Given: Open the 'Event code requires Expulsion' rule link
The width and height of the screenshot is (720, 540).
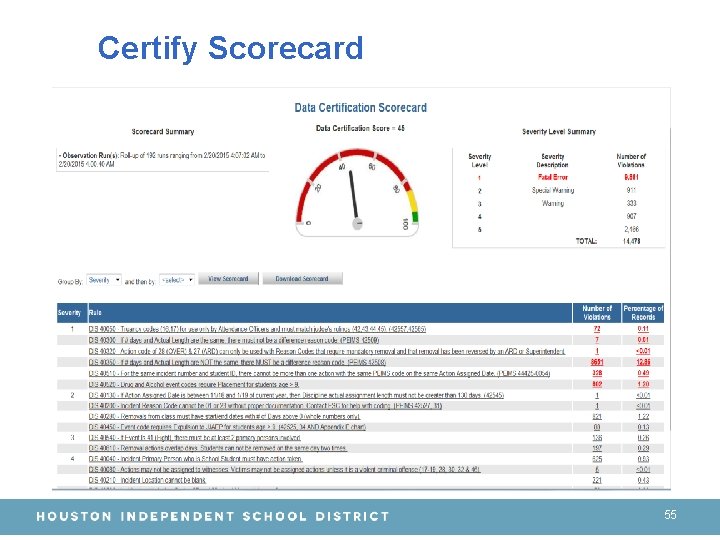Looking at the screenshot, I should coord(227,427).
